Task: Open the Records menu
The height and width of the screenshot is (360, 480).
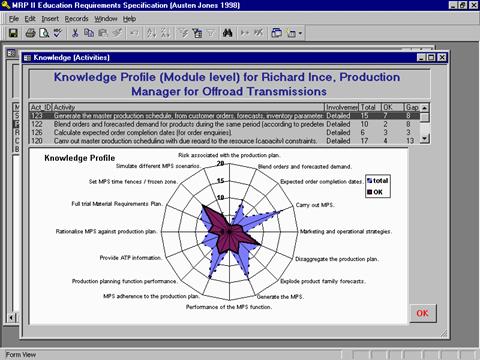Action: click(76, 19)
